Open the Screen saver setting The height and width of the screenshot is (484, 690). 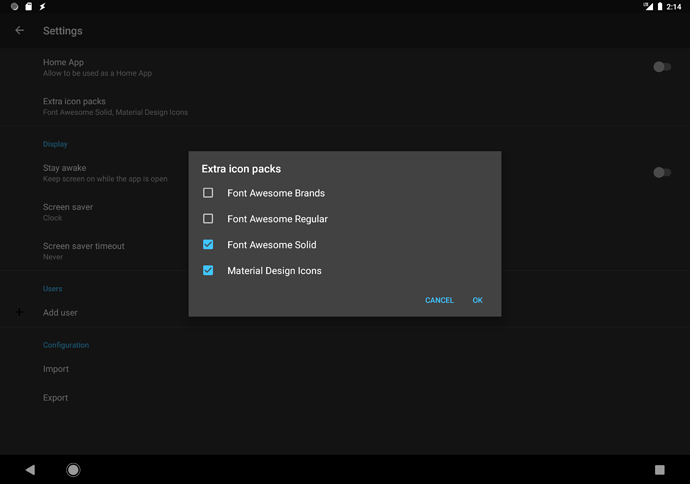(68, 211)
